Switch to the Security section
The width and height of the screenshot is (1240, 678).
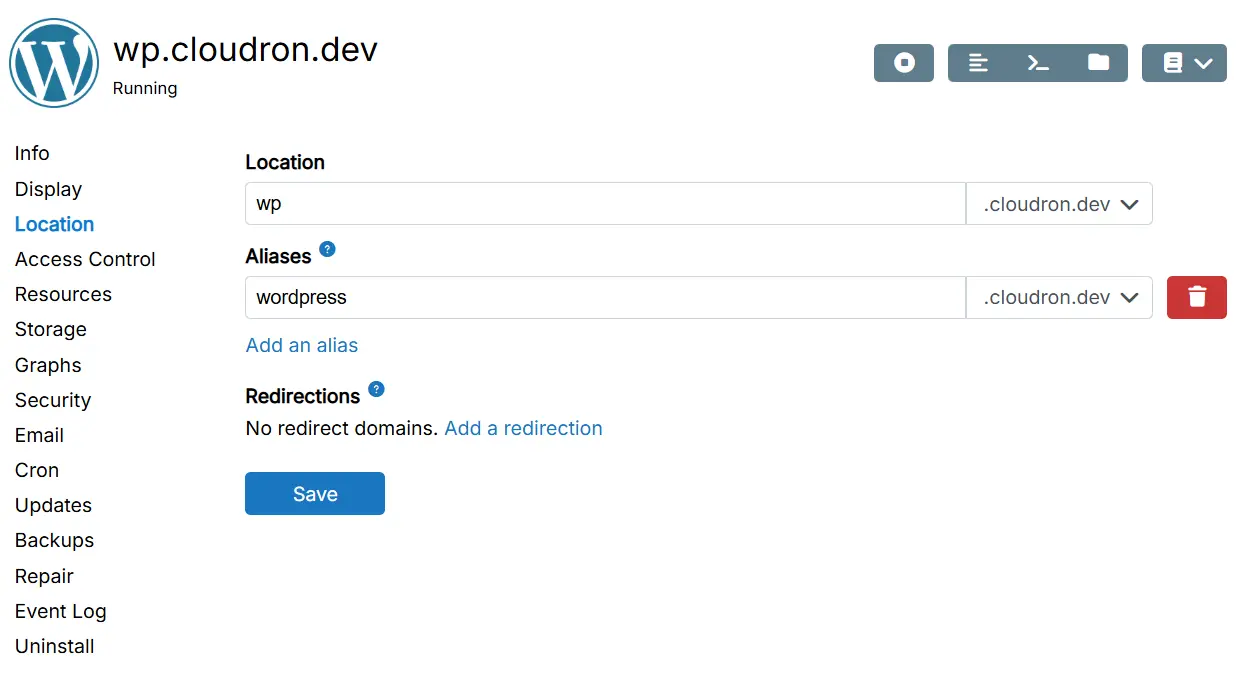pos(53,400)
